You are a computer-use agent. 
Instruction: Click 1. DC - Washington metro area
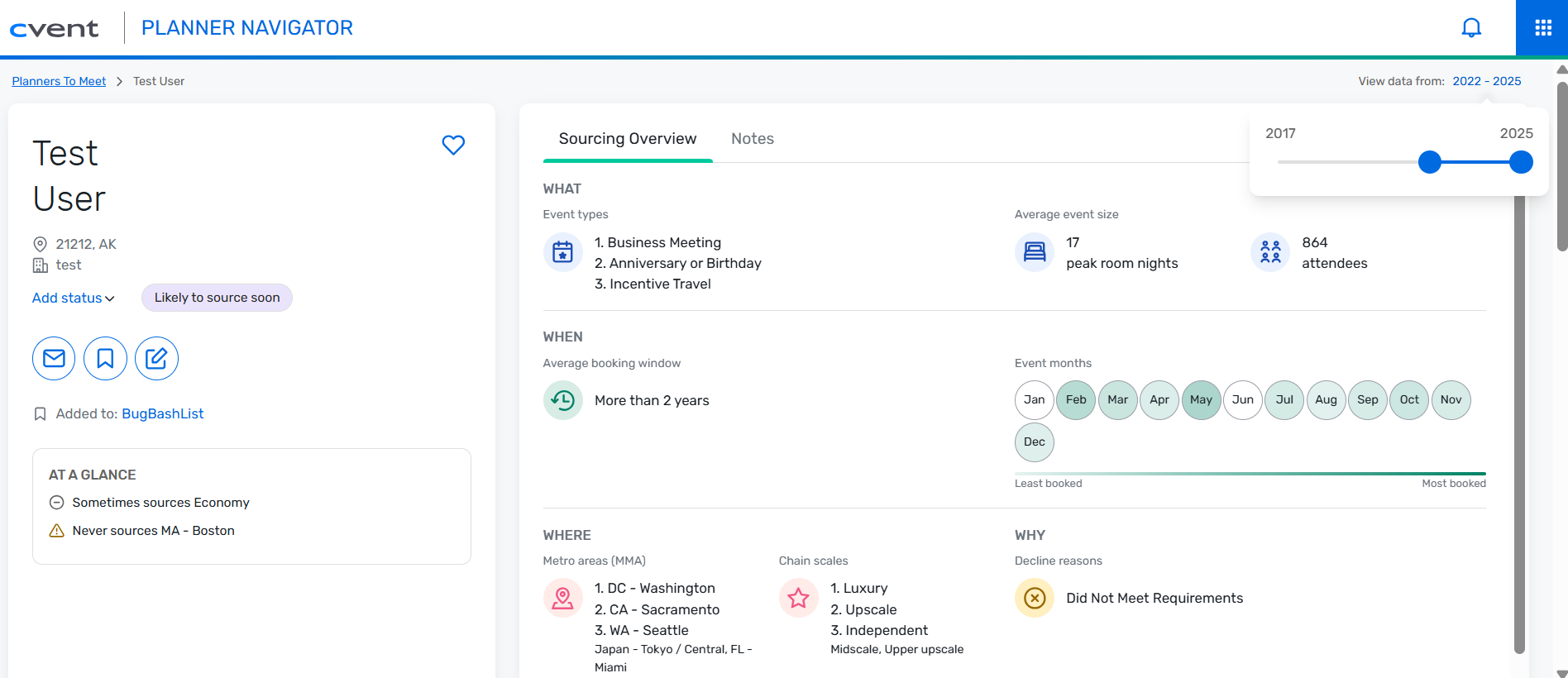point(655,588)
